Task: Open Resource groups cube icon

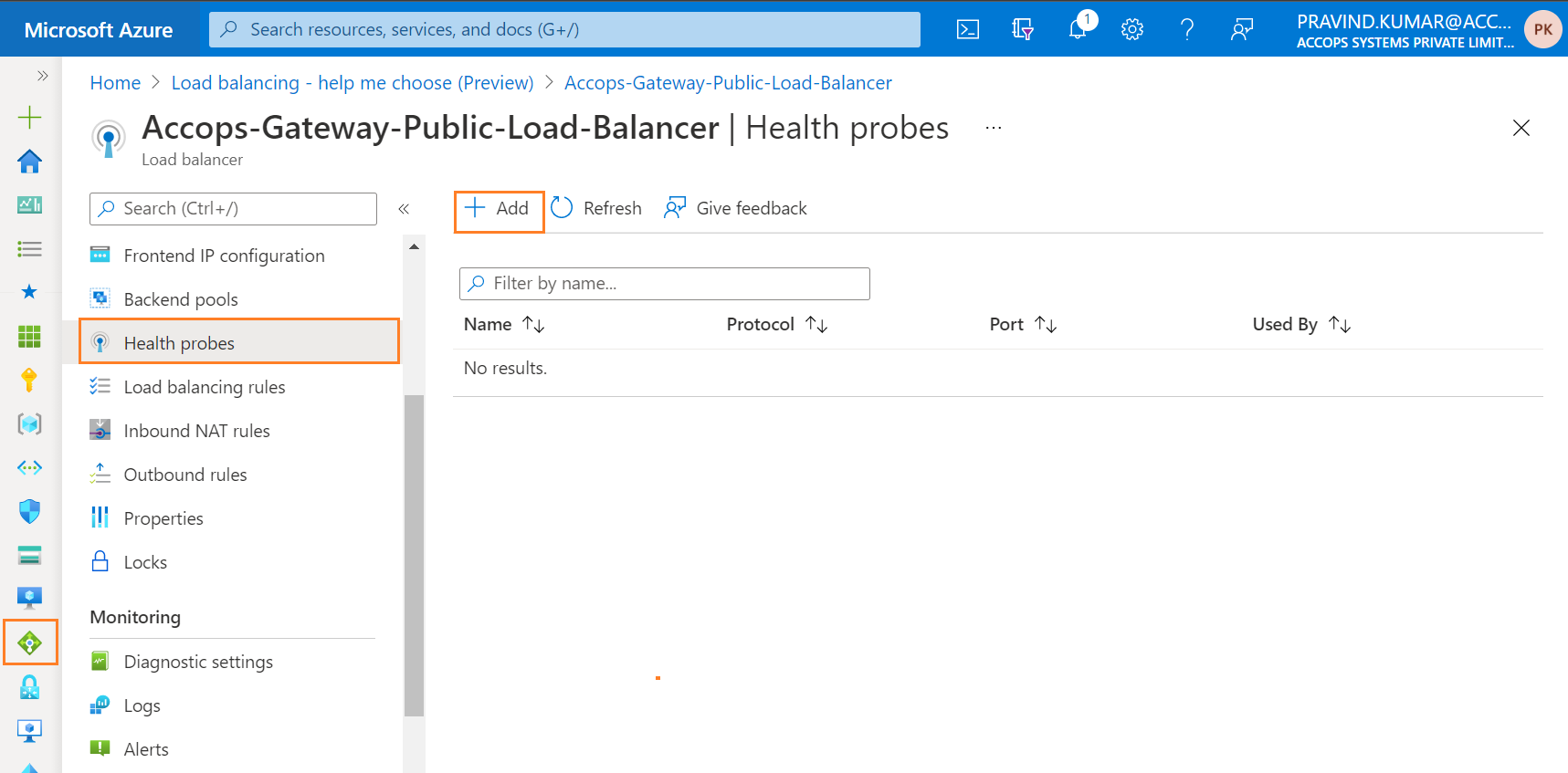Action: tap(29, 423)
